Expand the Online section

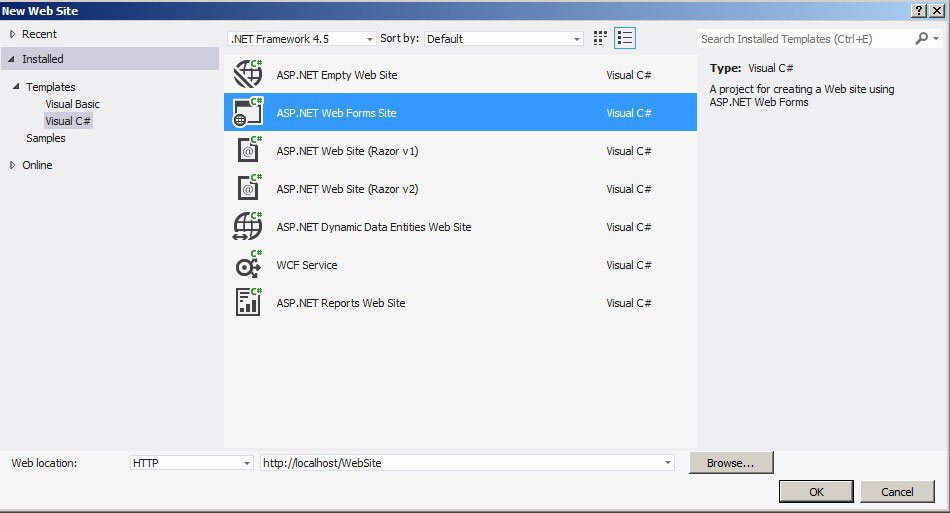click(12, 165)
